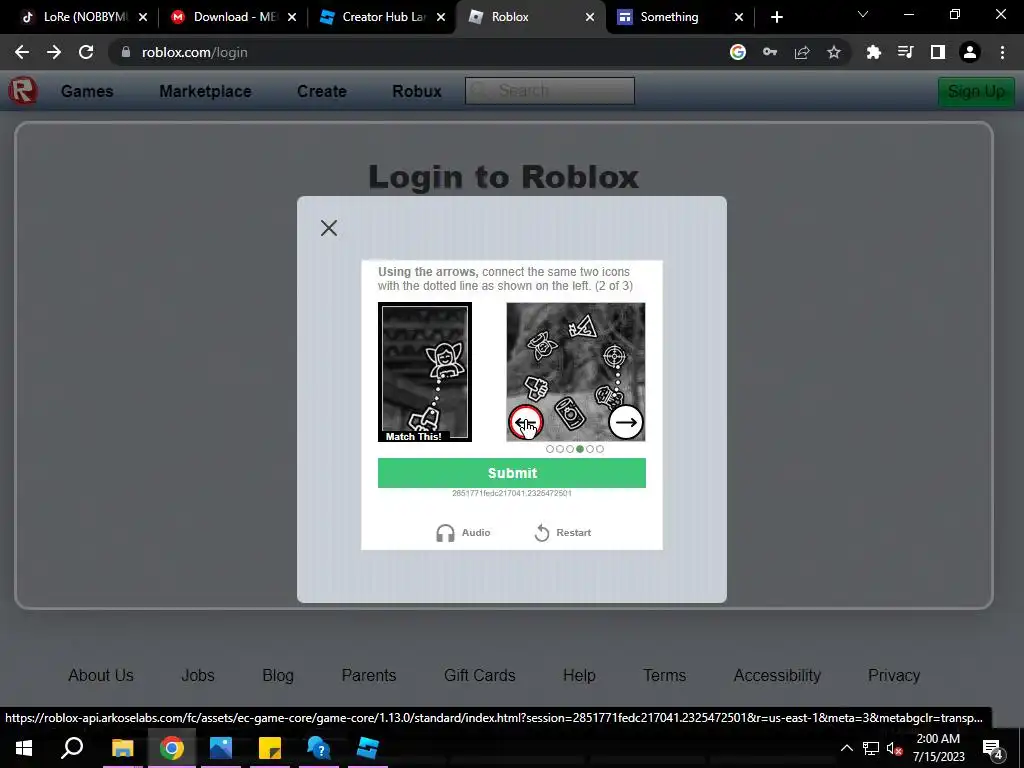The width and height of the screenshot is (1024, 768).
Task: Switch to the Creator Hub tab
Action: click(x=381, y=17)
